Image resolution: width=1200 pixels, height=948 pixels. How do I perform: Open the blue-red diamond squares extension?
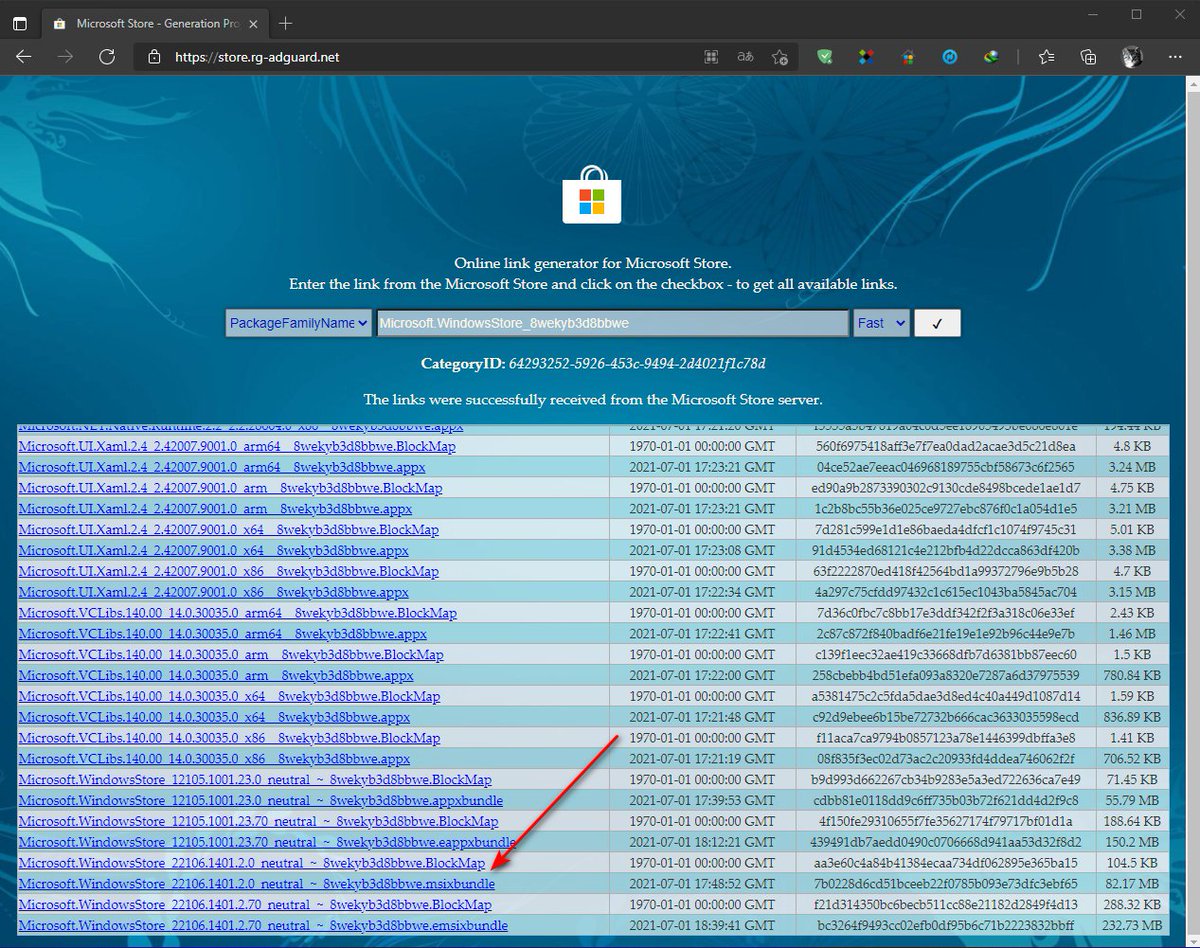[866, 57]
